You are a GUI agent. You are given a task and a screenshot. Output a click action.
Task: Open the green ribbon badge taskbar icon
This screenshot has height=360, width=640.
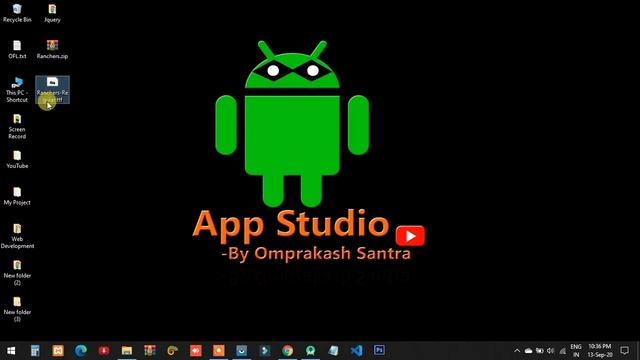click(x=310, y=351)
